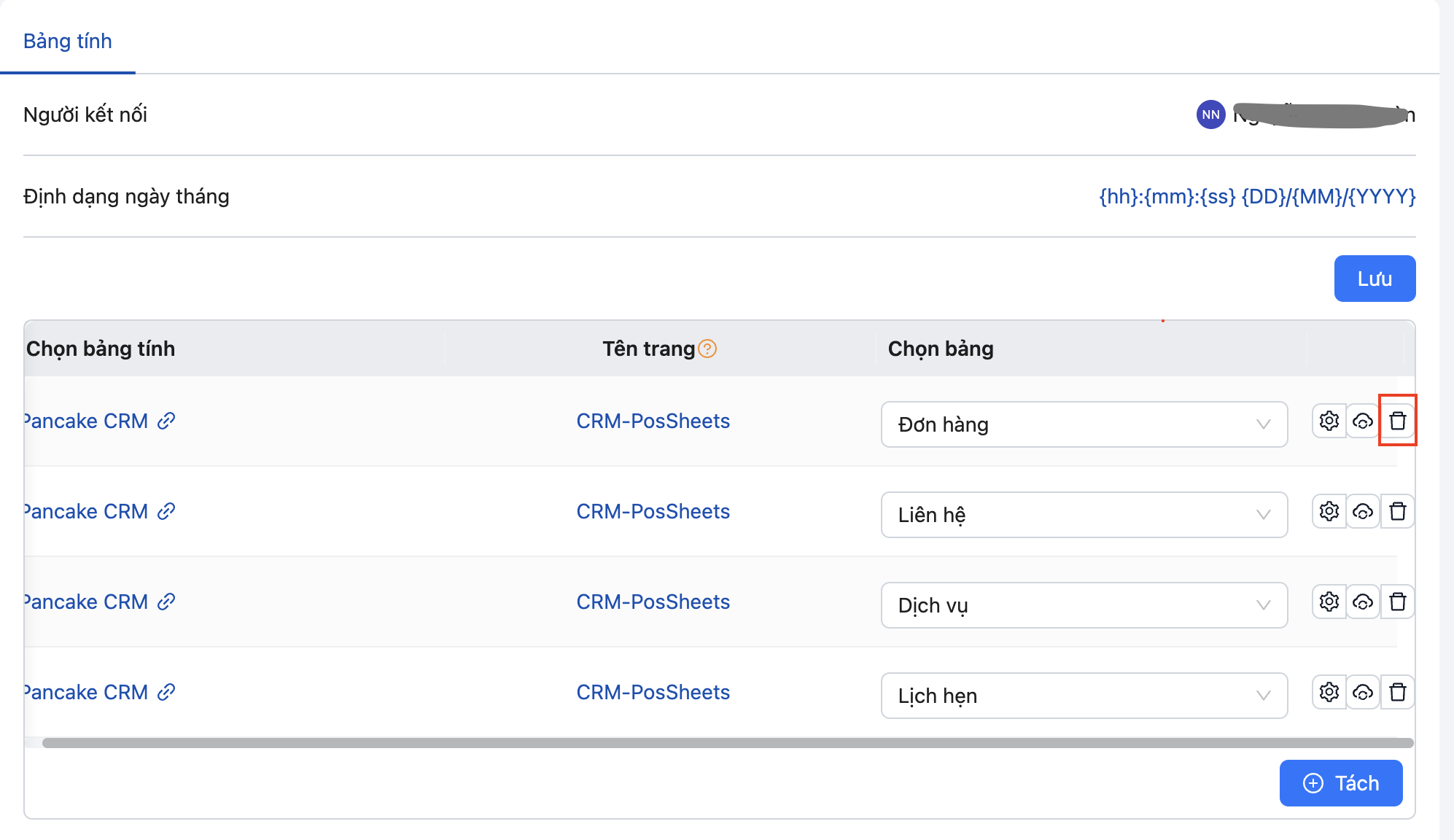Expand the Đơn hàng dropdown

(1084, 424)
